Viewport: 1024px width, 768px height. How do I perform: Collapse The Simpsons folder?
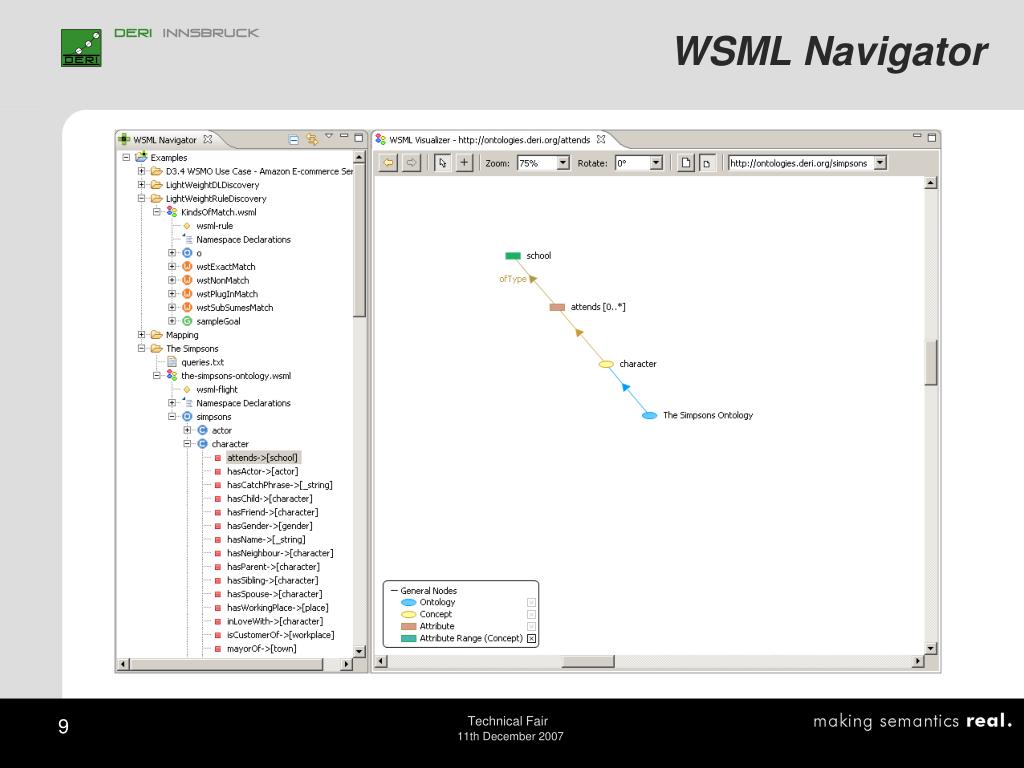click(x=141, y=349)
